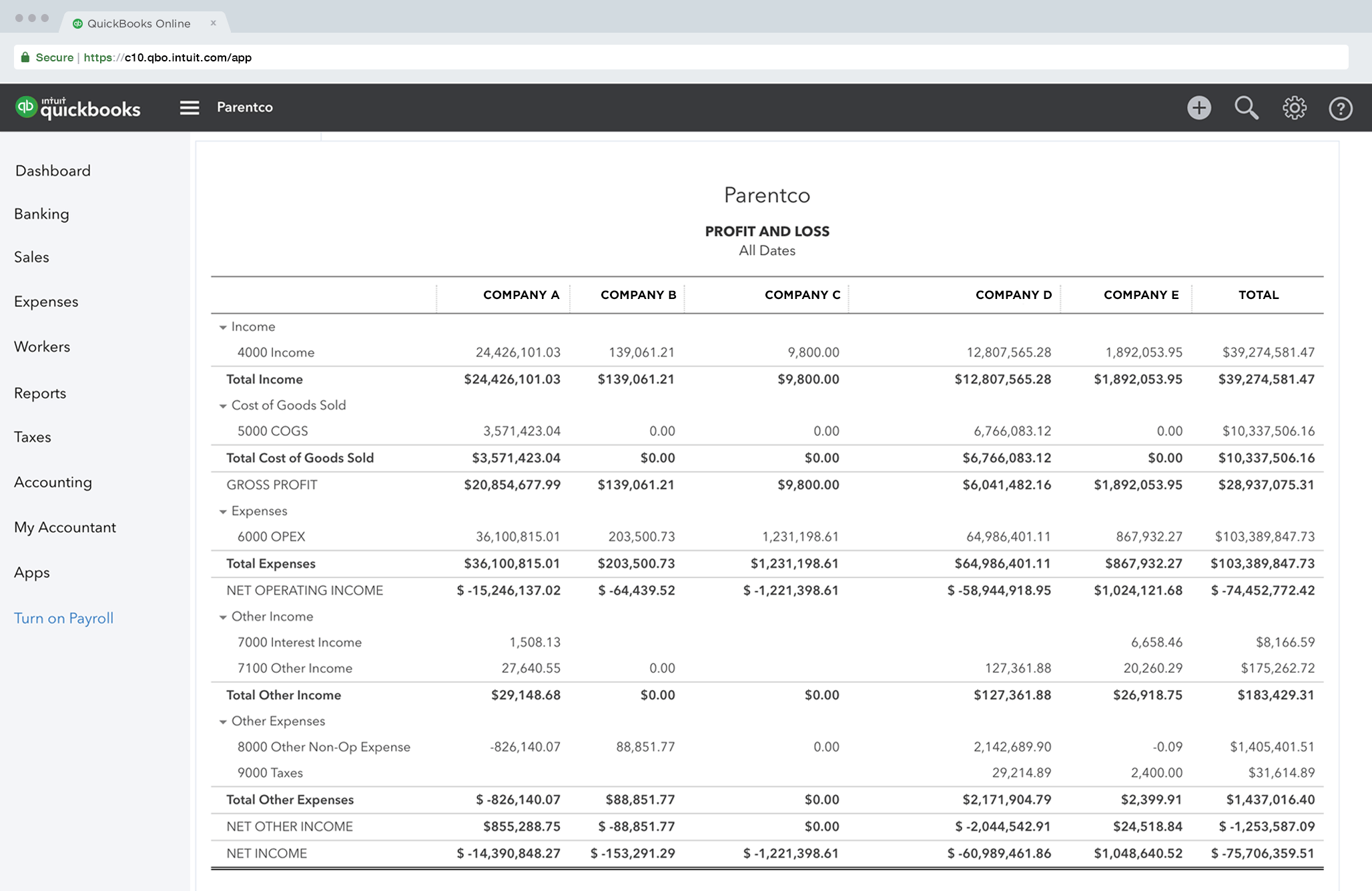Click net operating income total $ -74,452,772.42

coord(1263,591)
